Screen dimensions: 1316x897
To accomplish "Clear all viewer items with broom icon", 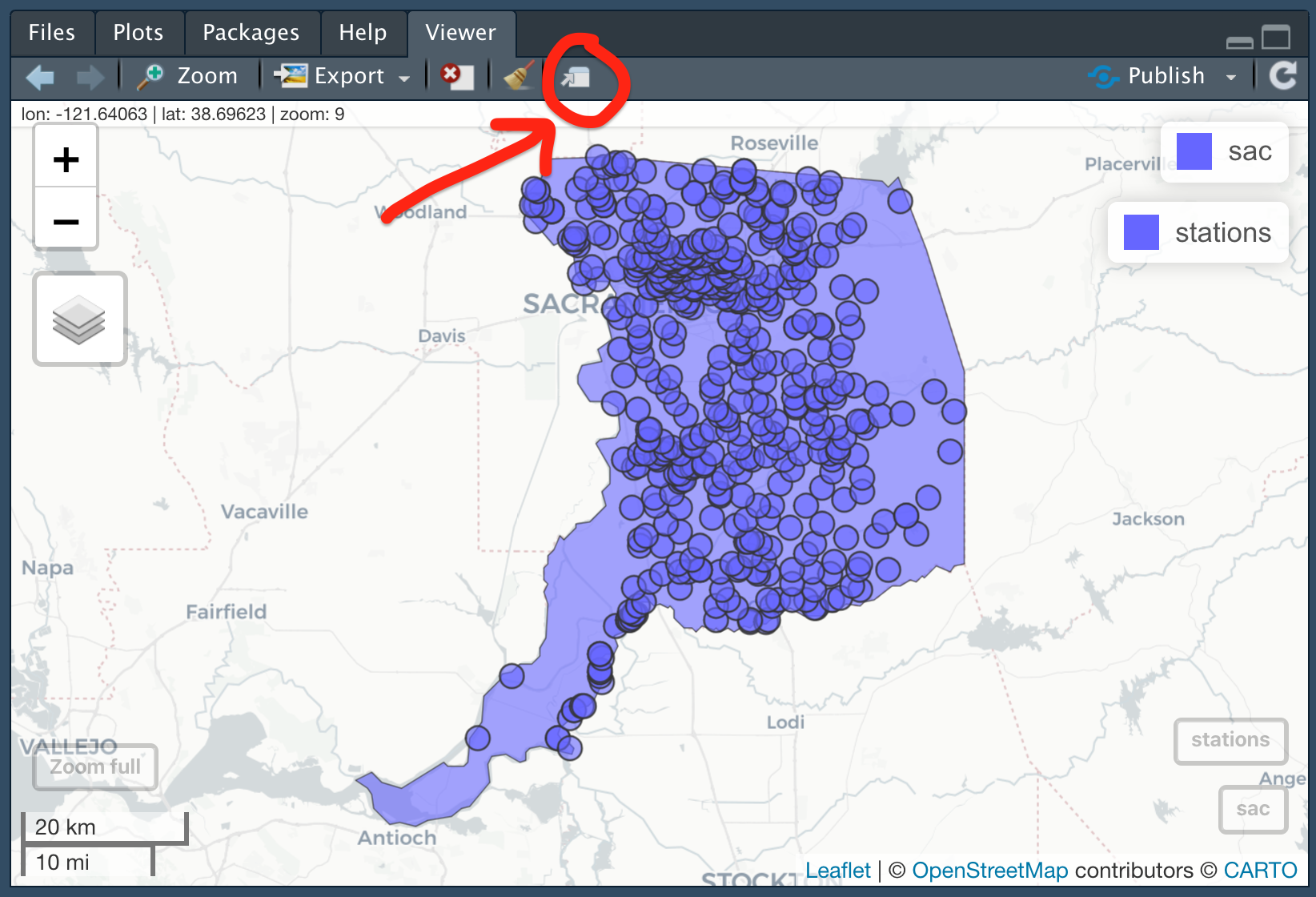I will pos(518,77).
